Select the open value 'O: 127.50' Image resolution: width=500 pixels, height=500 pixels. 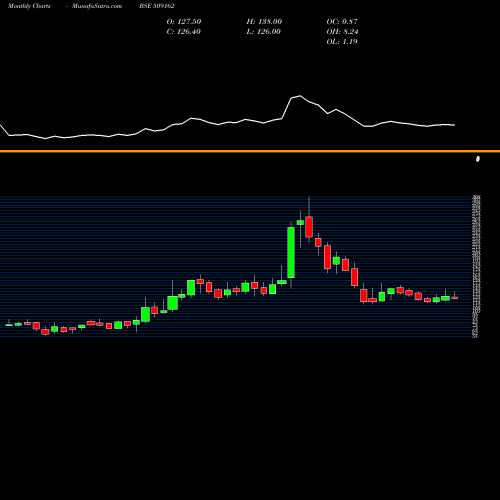[184, 22]
